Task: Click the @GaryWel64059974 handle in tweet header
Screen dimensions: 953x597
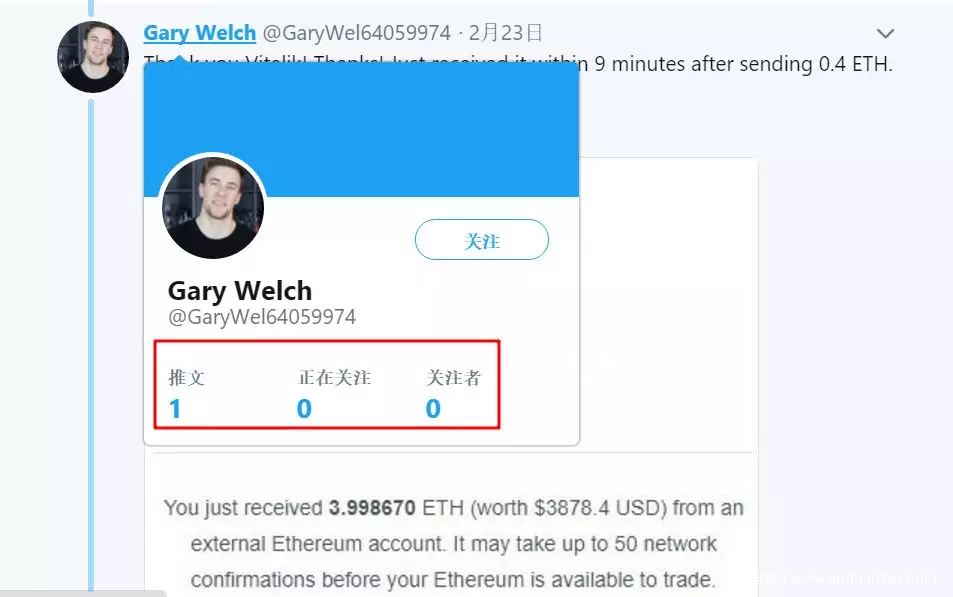Action: pyautogui.click(x=357, y=33)
